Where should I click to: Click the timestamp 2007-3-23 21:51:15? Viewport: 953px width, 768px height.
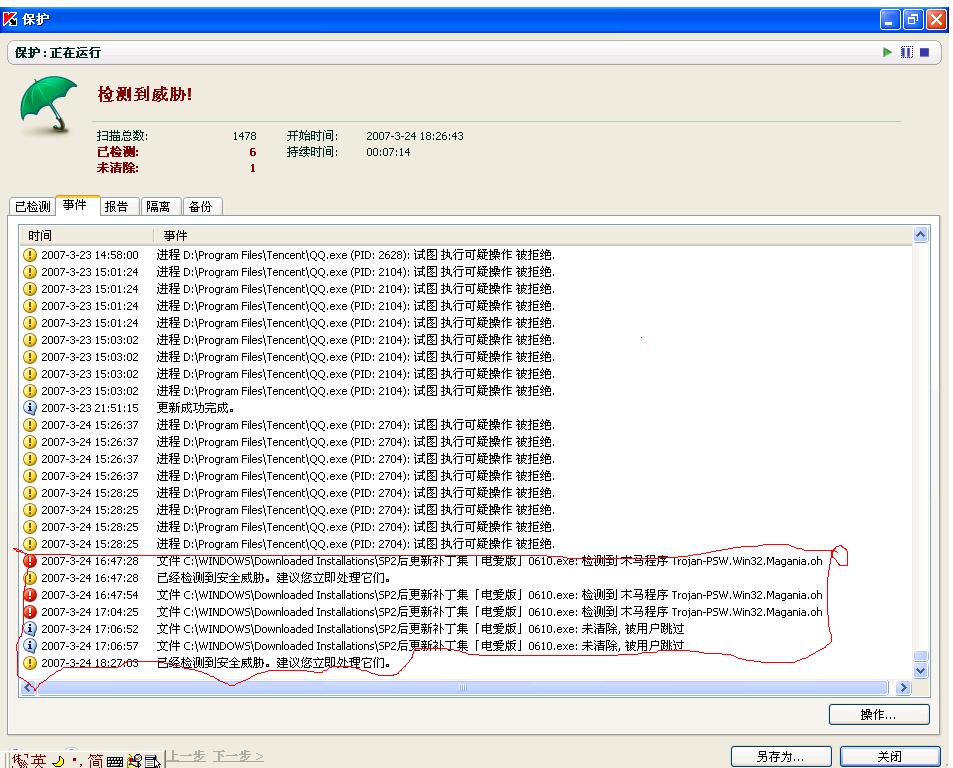pyautogui.click(x=90, y=408)
